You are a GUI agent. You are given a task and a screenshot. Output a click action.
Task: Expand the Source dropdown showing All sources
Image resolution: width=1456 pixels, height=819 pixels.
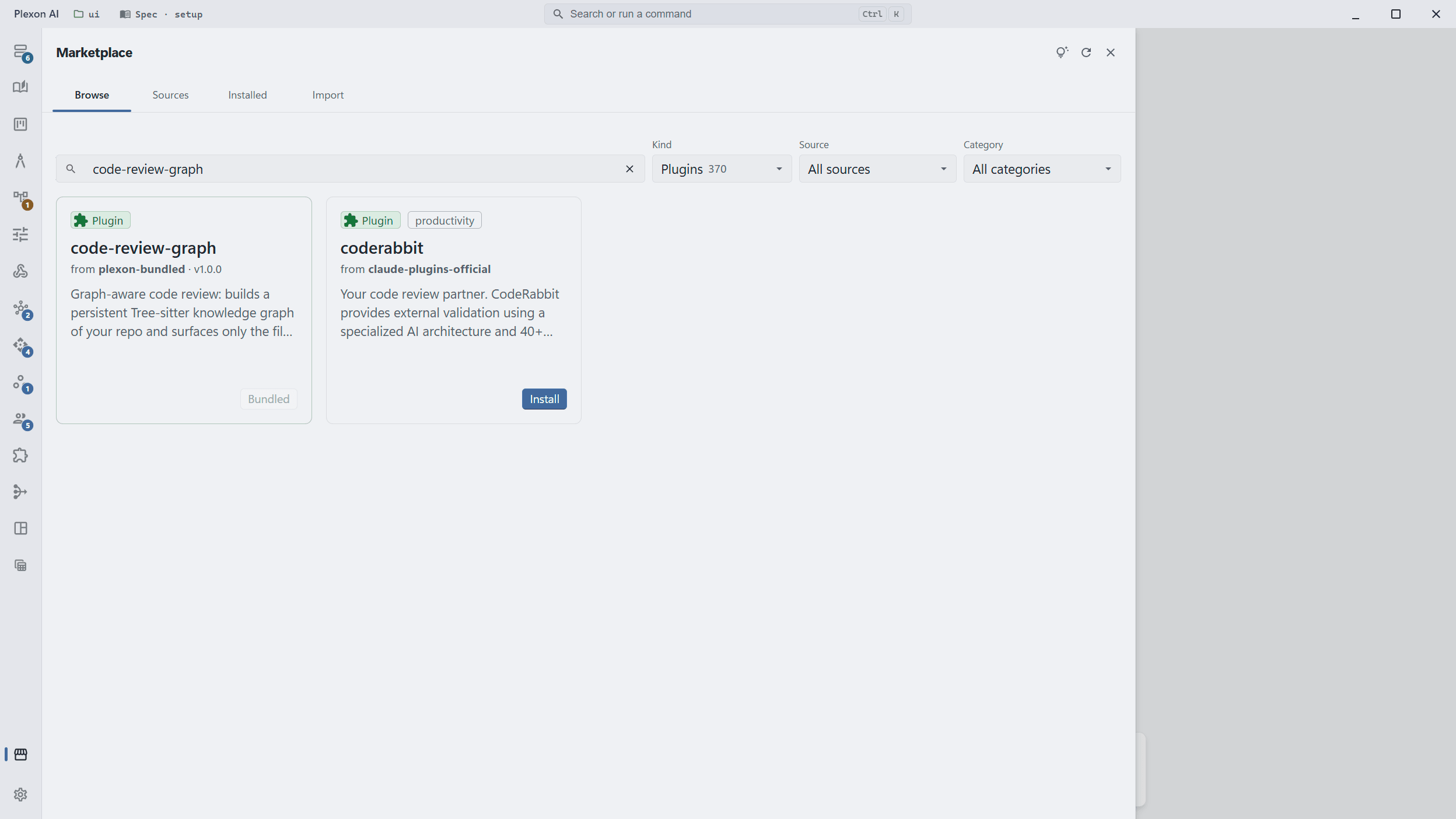point(877,169)
